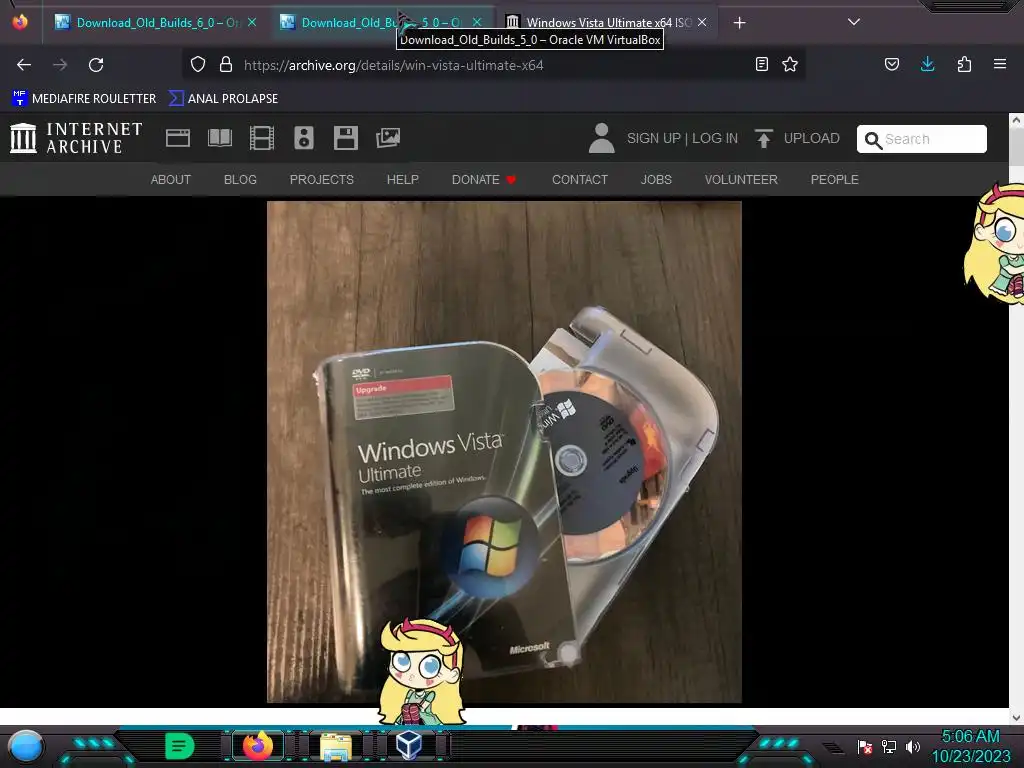Screen dimensions: 1024x768
Task: Open Internet Archive texts book icon
Action: (x=219, y=138)
